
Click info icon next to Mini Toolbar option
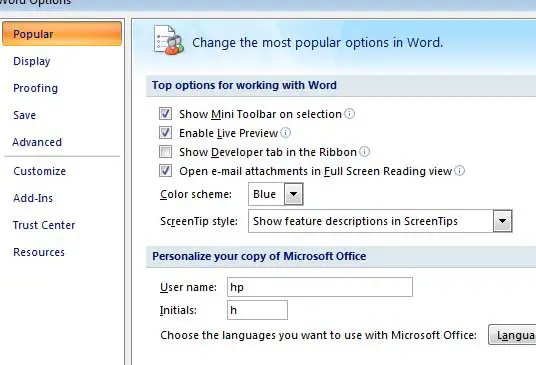tap(349, 113)
